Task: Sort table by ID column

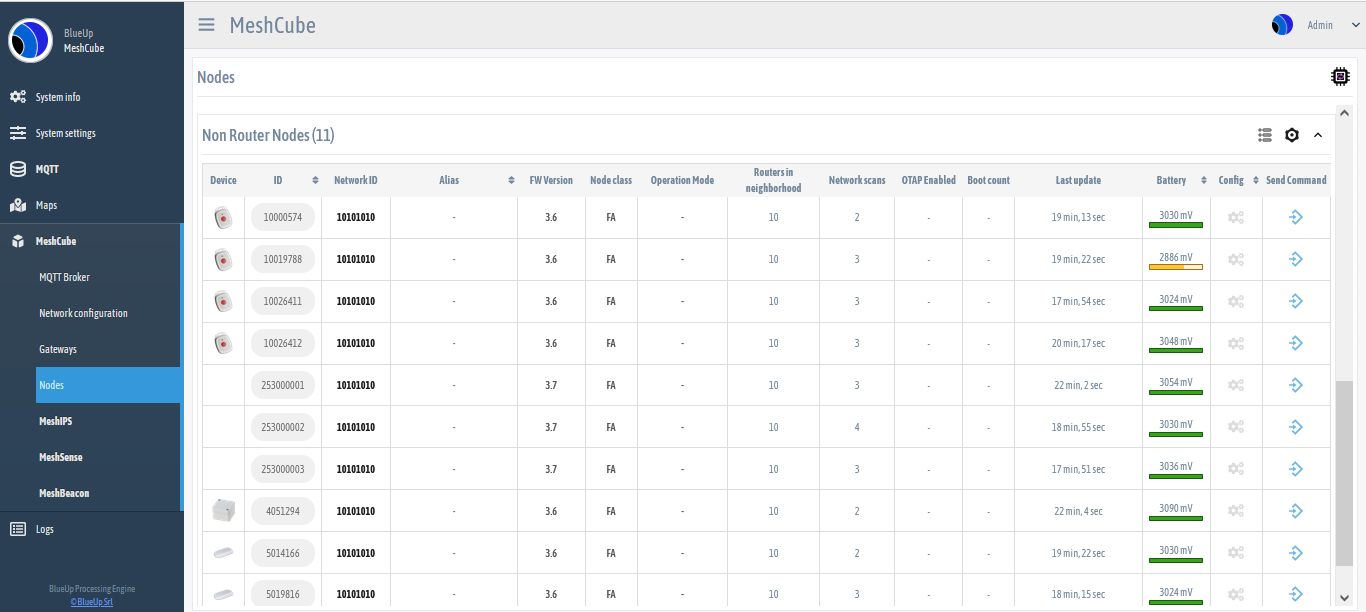Action: click(315, 181)
